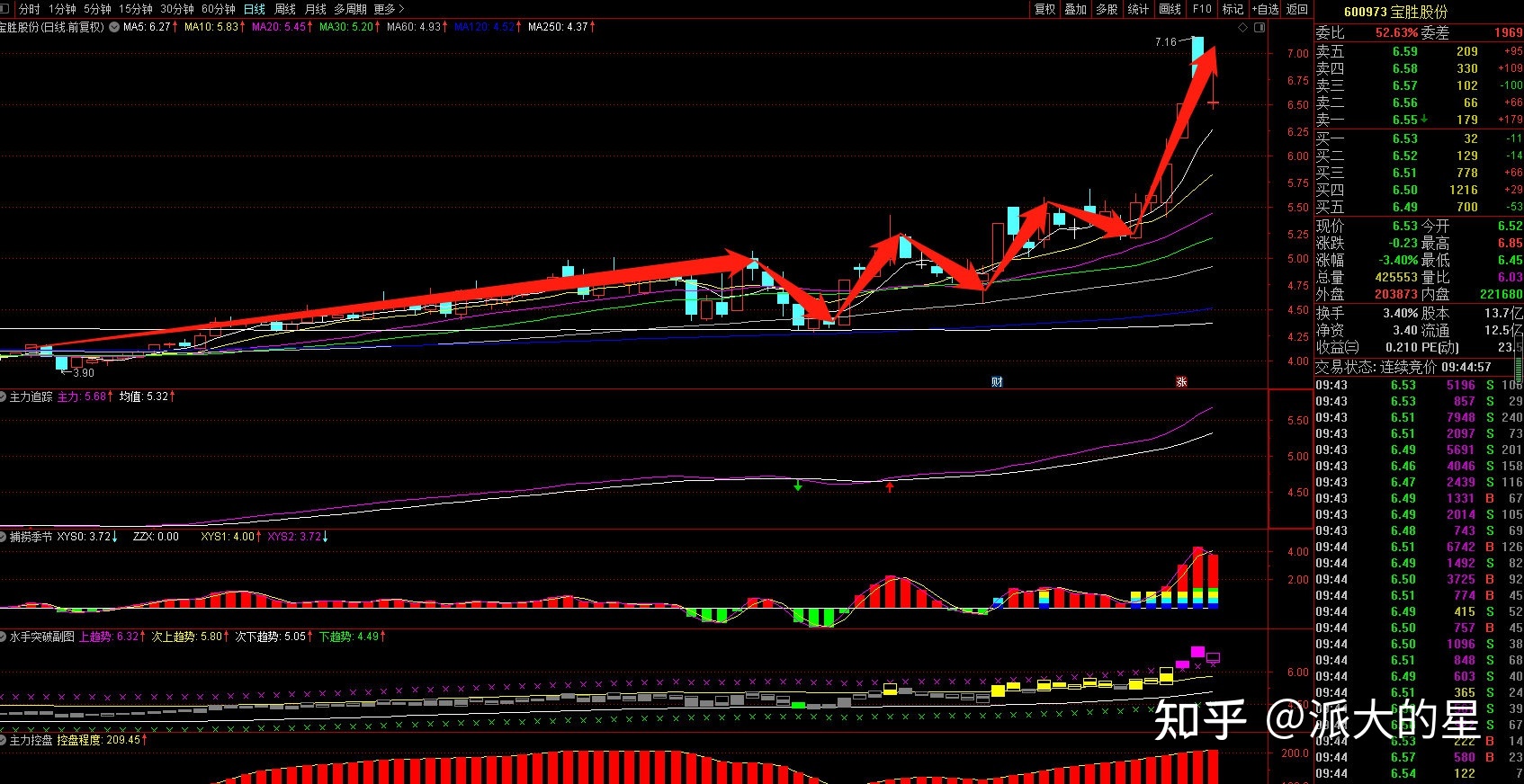The image size is (1524, 784).
Task: Open the MA indicator settings dropdown circle
Action: (114, 27)
